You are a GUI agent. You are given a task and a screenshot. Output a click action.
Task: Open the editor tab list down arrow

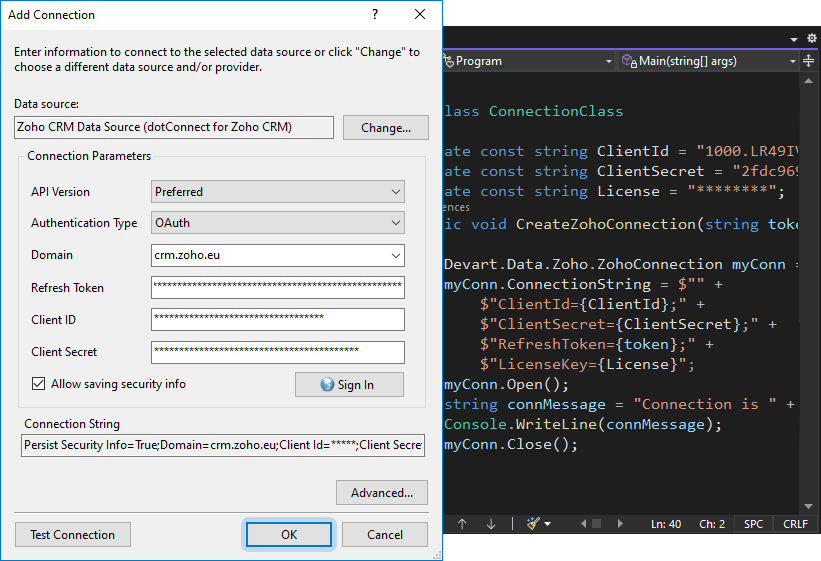(x=794, y=39)
